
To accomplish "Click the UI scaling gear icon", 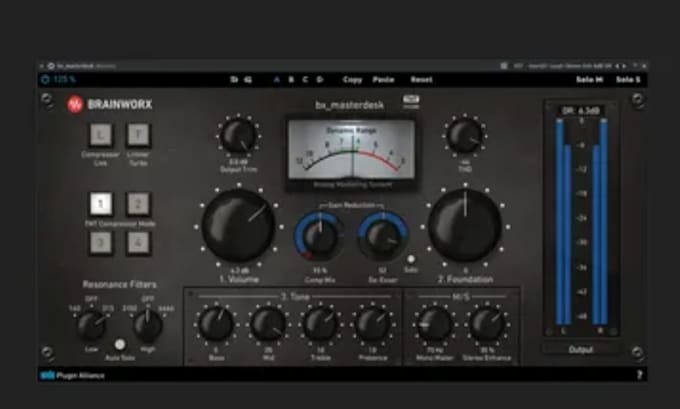I will click(x=45, y=79).
